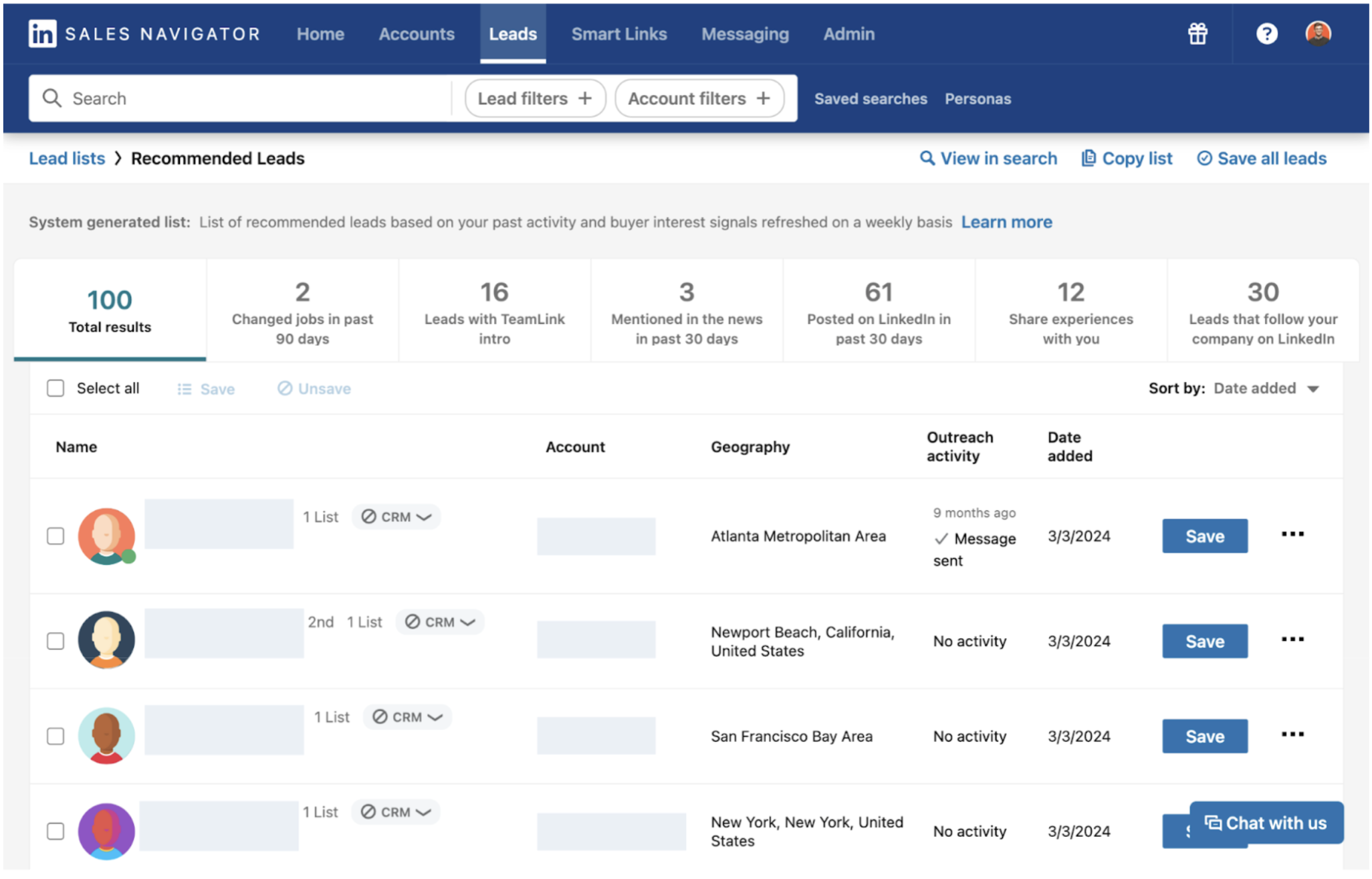This screenshot has width=1372, height=879.
Task: Open the Learn more link
Action: click(x=1006, y=222)
